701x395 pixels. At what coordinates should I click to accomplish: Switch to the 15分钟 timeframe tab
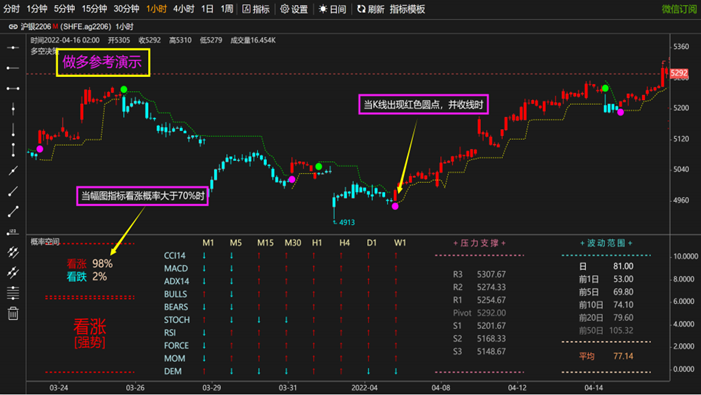[94, 9]
